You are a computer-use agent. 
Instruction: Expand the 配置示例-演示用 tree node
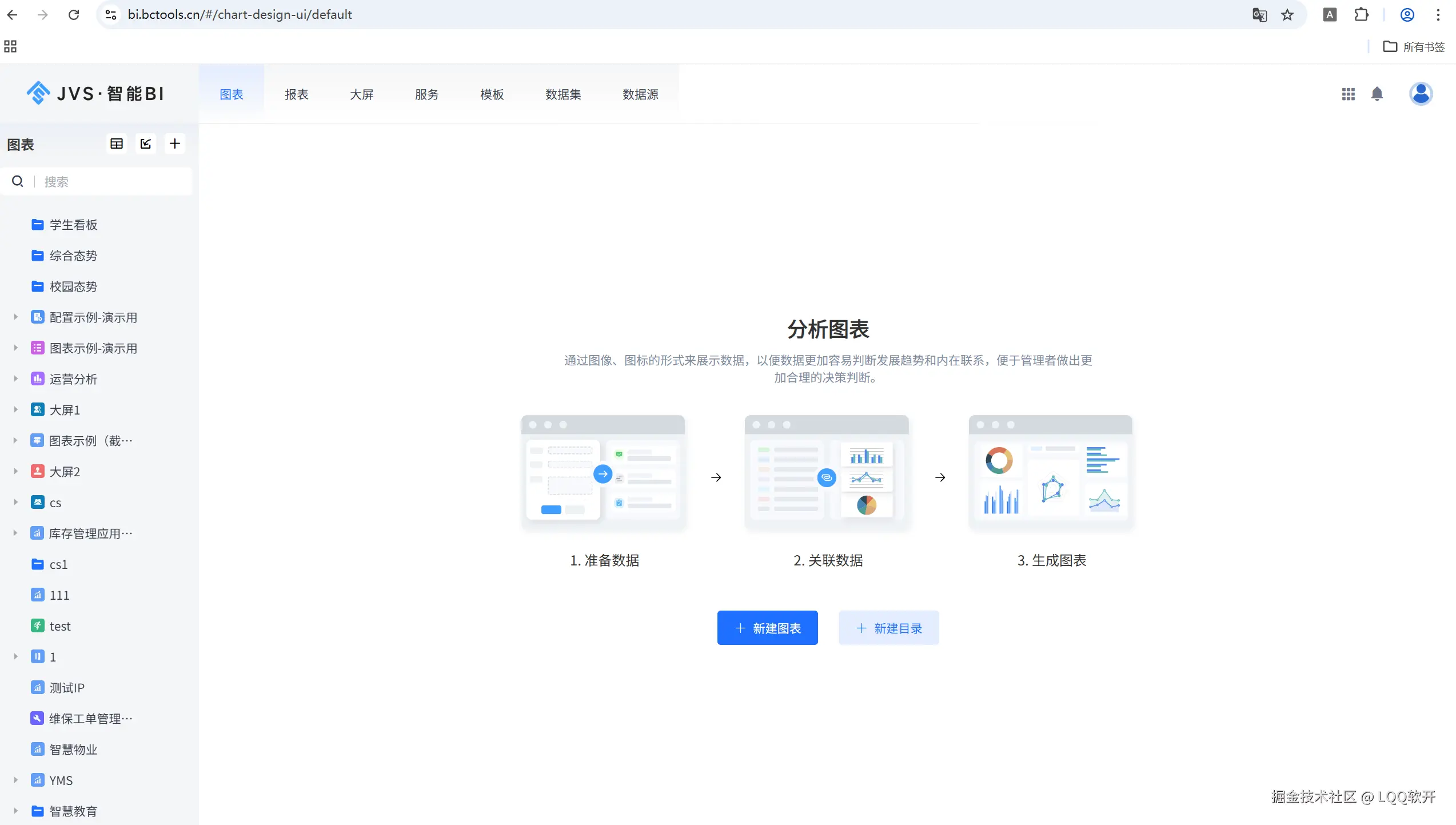(16, 317)
